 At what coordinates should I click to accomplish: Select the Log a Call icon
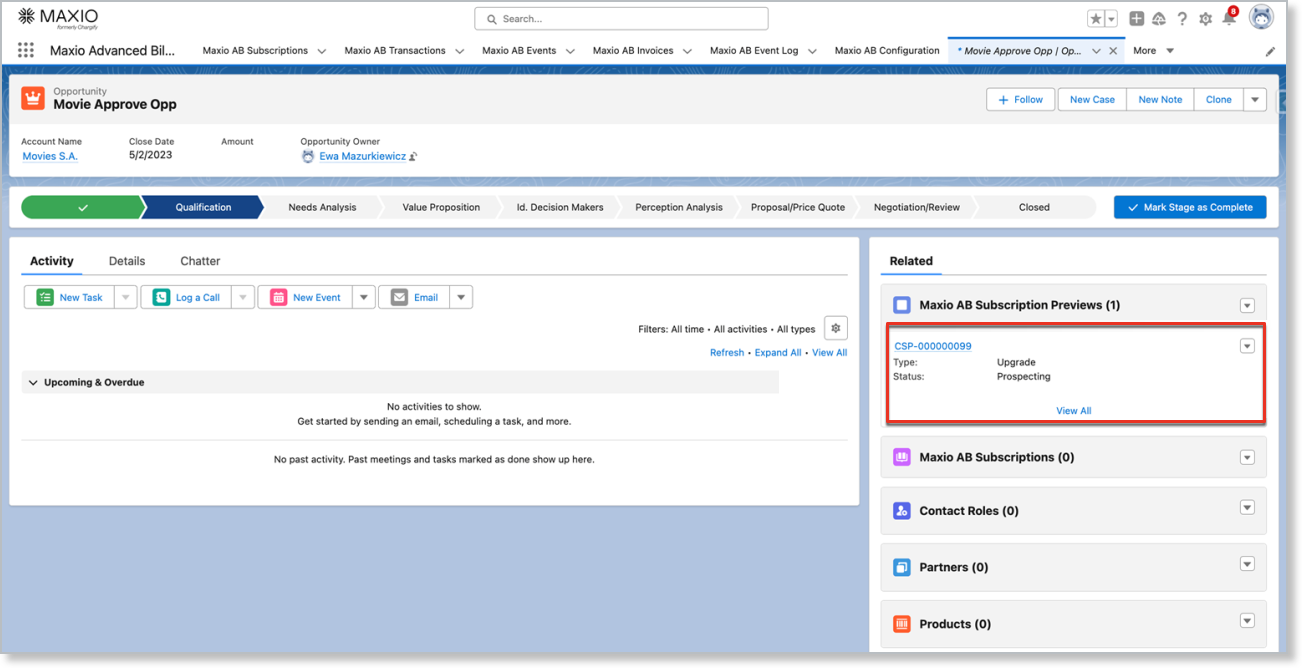(x=161, y=297)
